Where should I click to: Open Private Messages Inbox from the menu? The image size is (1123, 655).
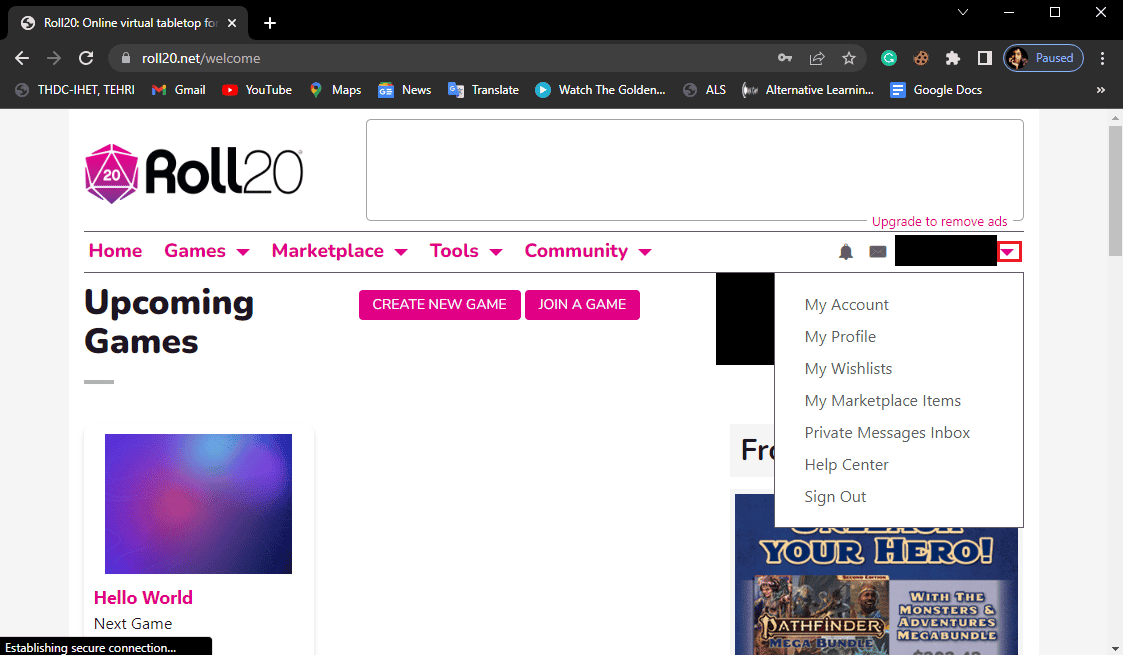887,432
